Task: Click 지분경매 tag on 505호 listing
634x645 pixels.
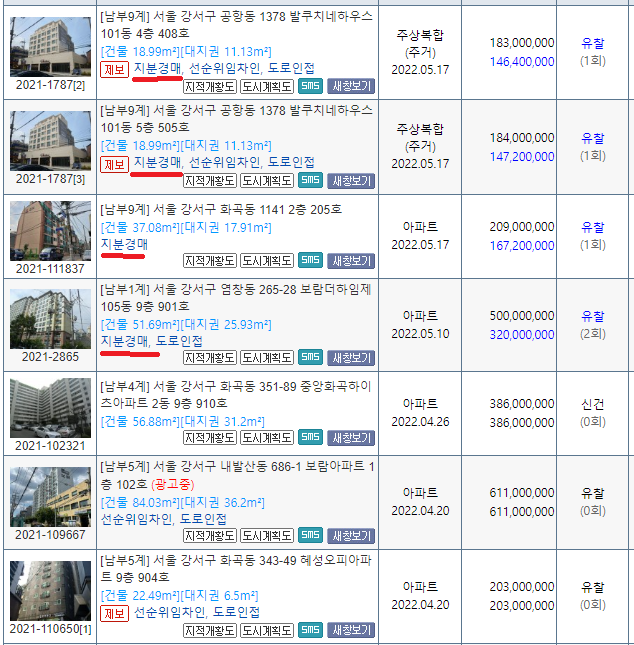Action: click(x=158, y=163)
